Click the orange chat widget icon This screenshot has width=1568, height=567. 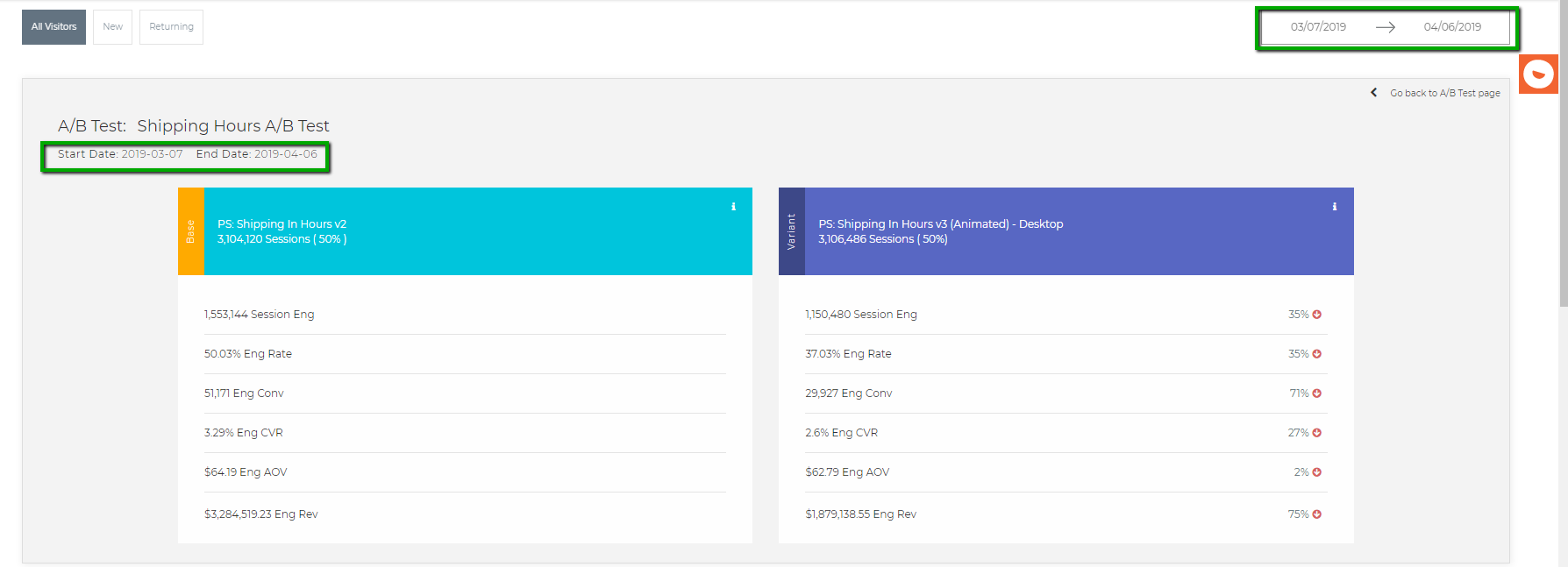(1538, 74)
